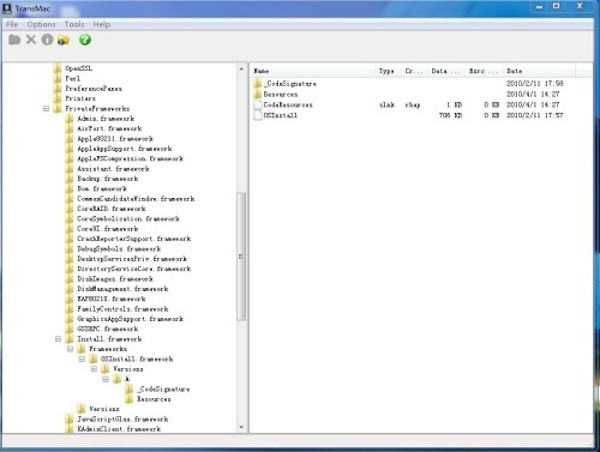Select DirectoryServiceCore.framework in the tree
Viewport: 600px width, 452px height.
click(x=134, y=269)
